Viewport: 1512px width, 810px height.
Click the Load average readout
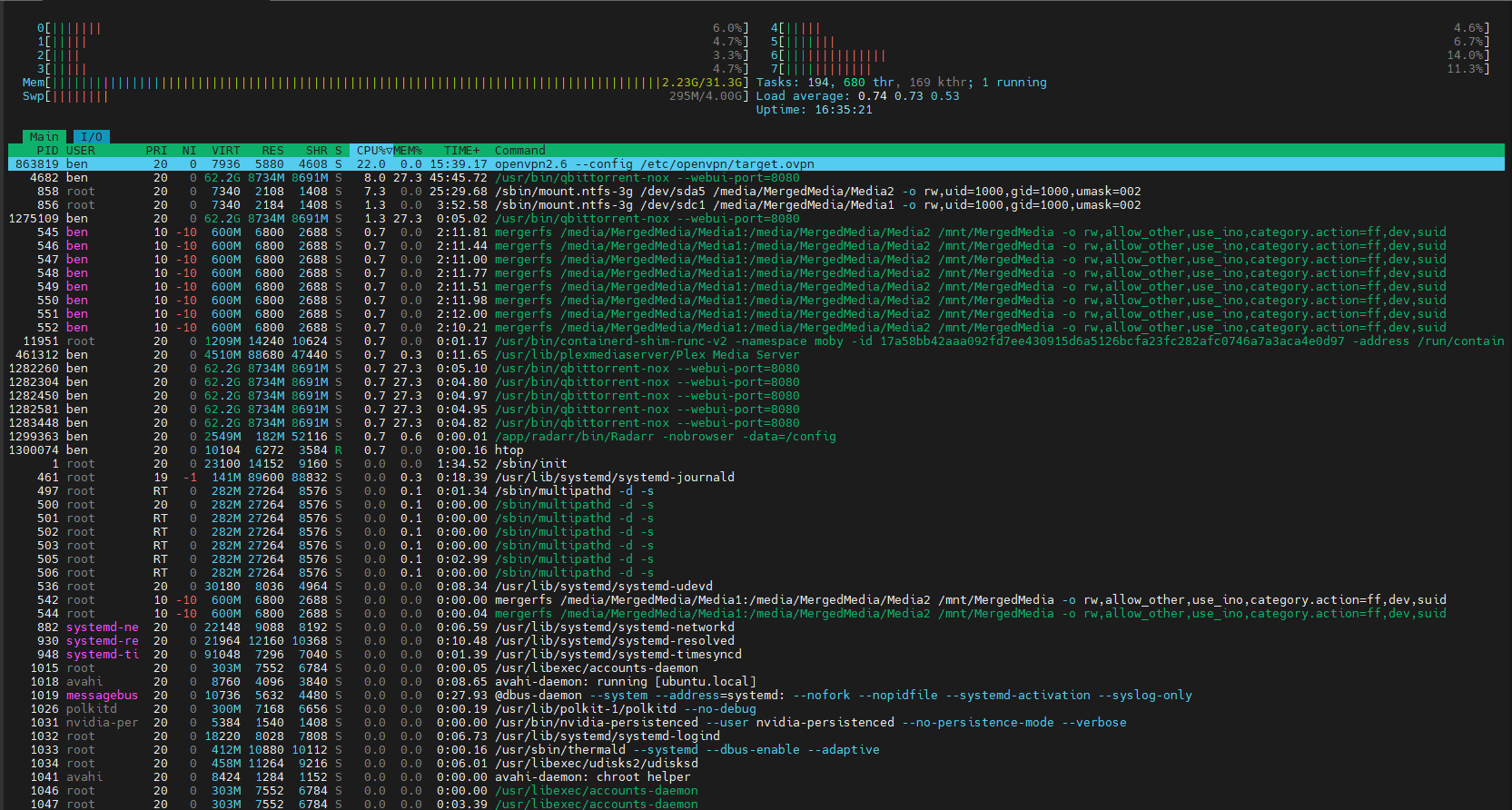tap(858, 96)
